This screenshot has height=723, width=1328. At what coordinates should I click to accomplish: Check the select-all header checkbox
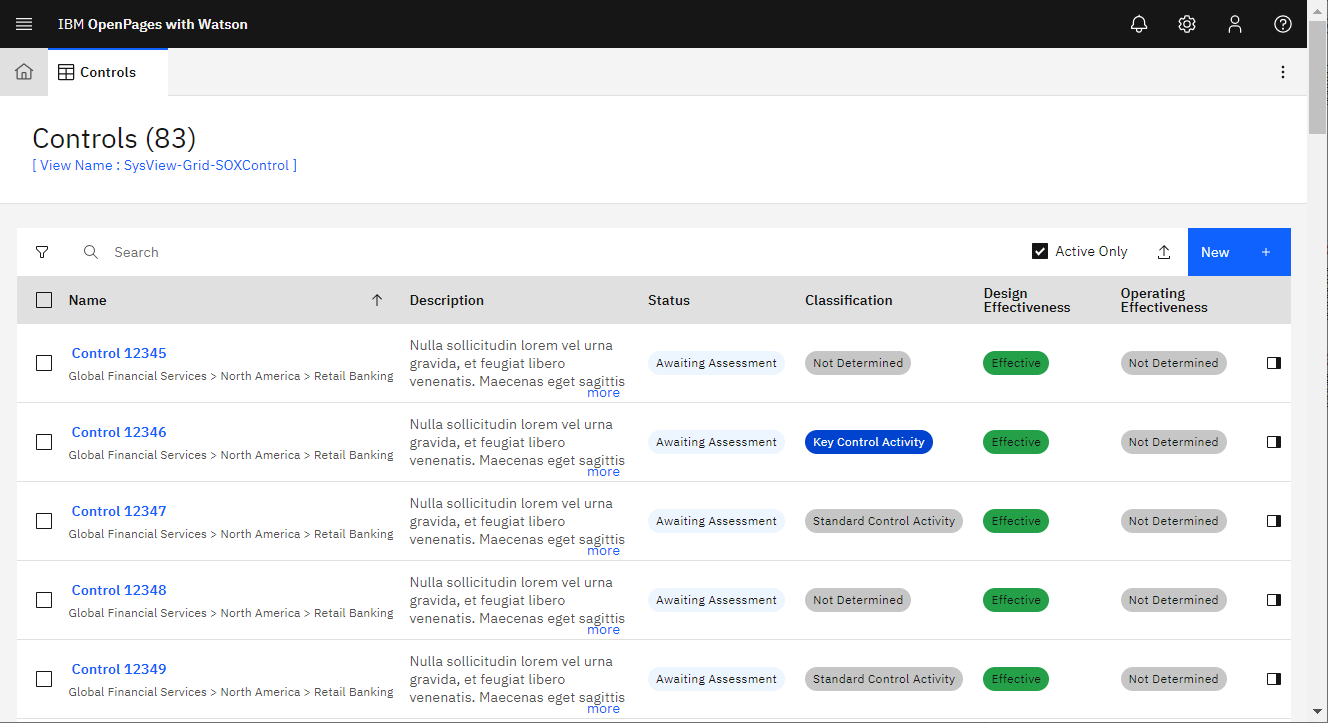44,300
